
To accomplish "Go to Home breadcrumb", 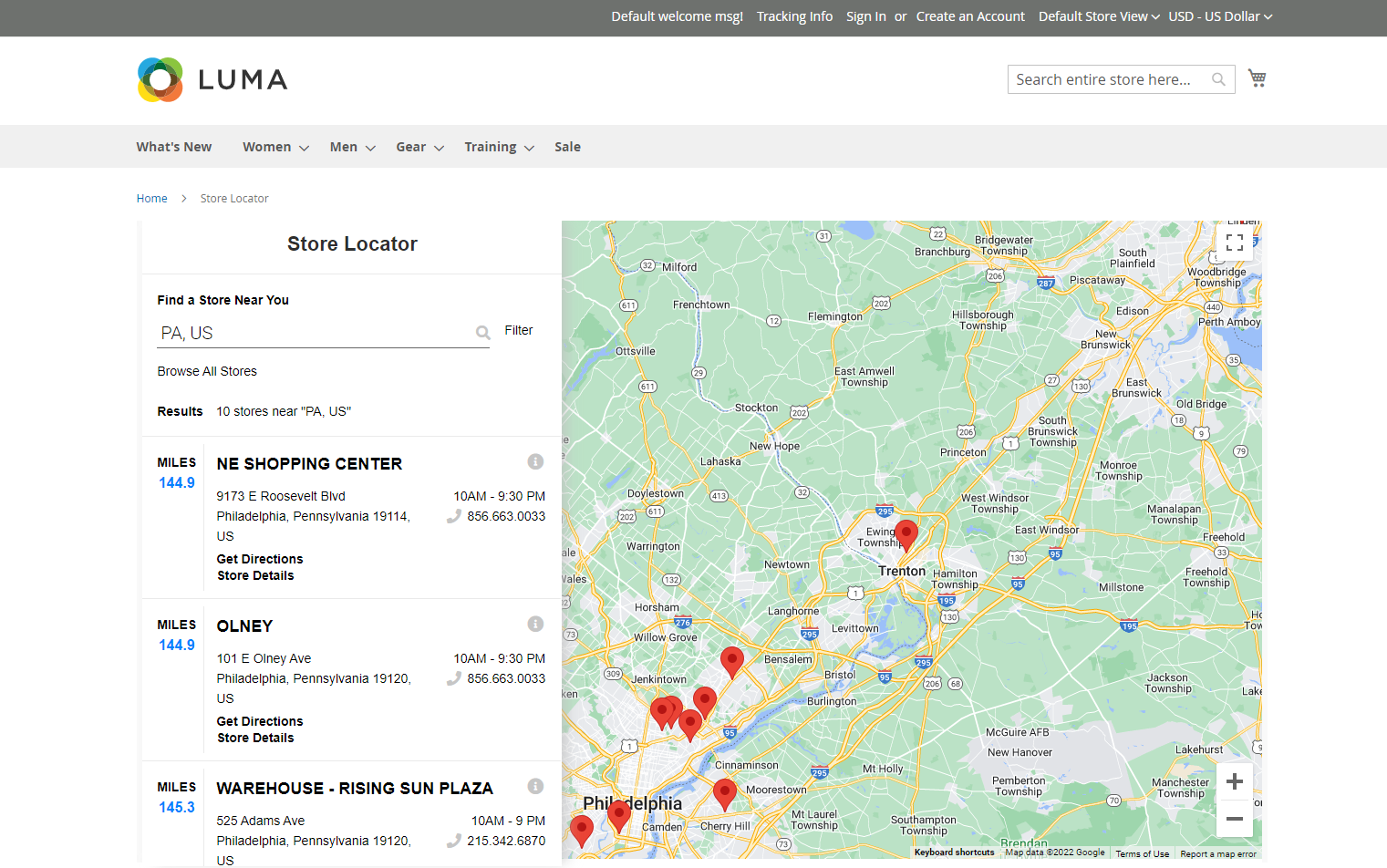I will (151, 199).
